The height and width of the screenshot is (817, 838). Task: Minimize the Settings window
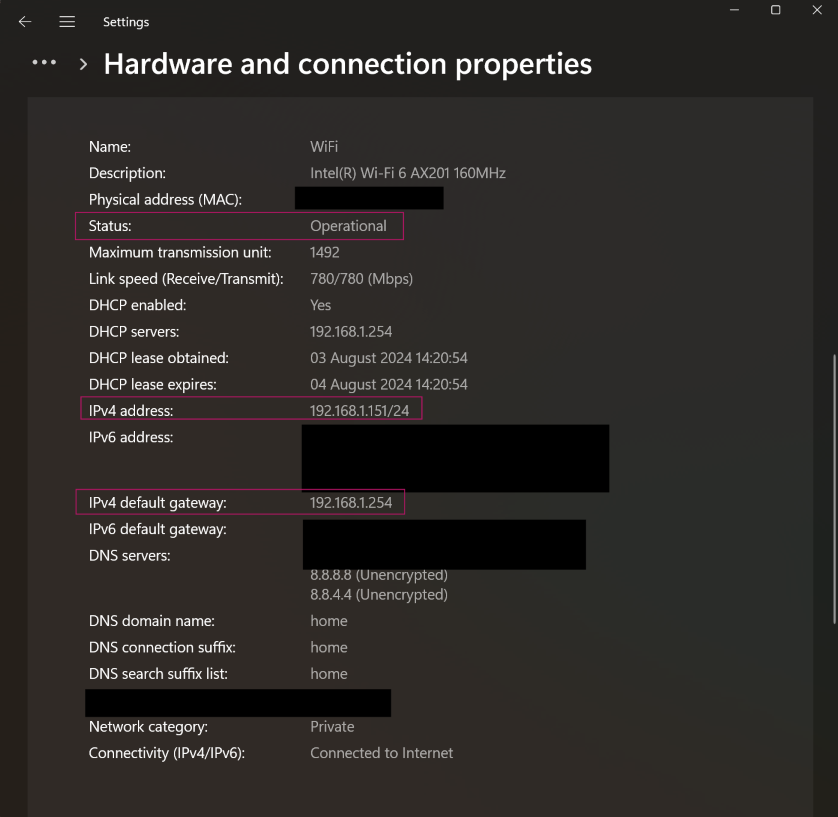734,10
